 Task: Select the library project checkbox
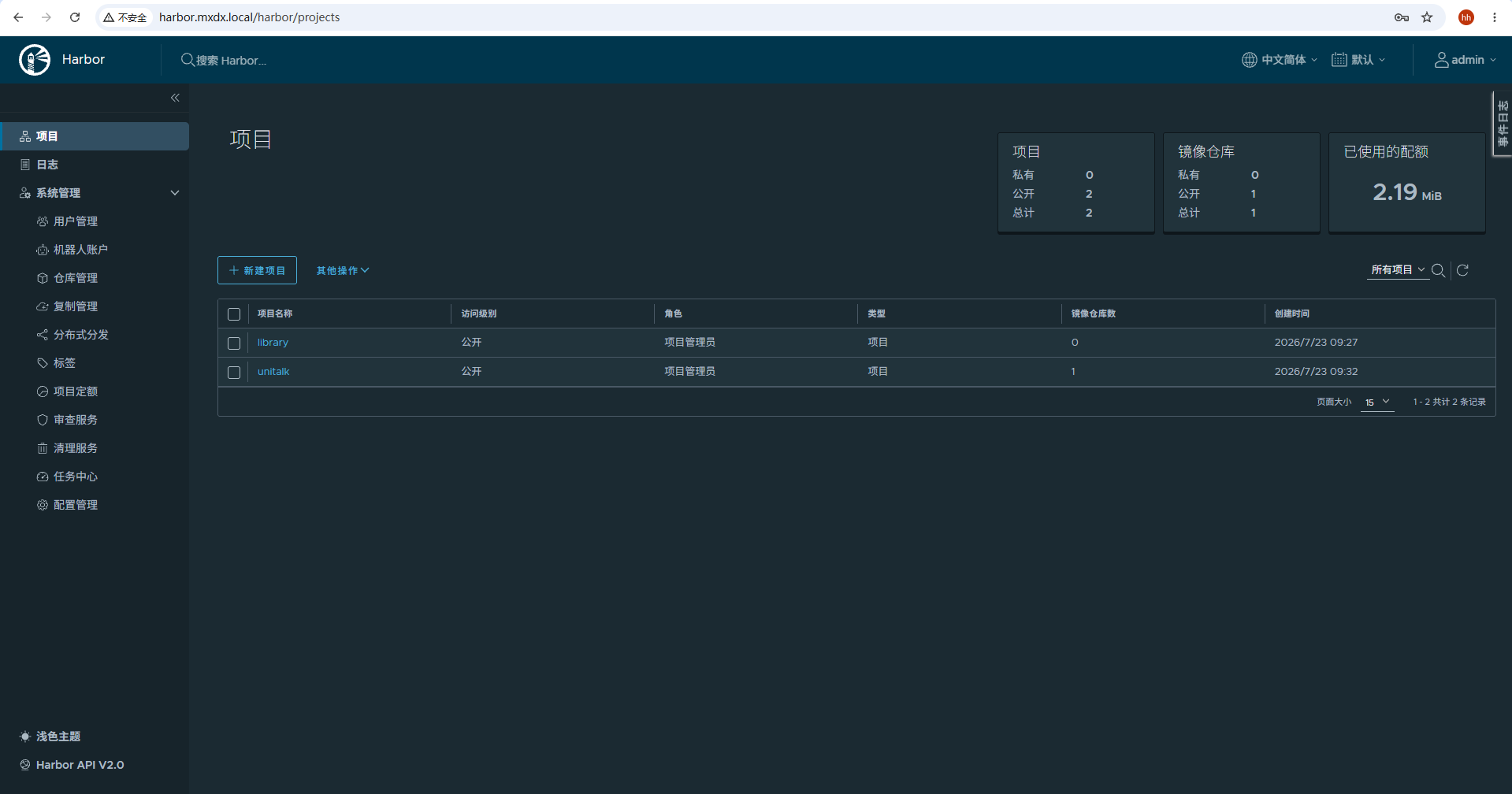pos(234,343)
